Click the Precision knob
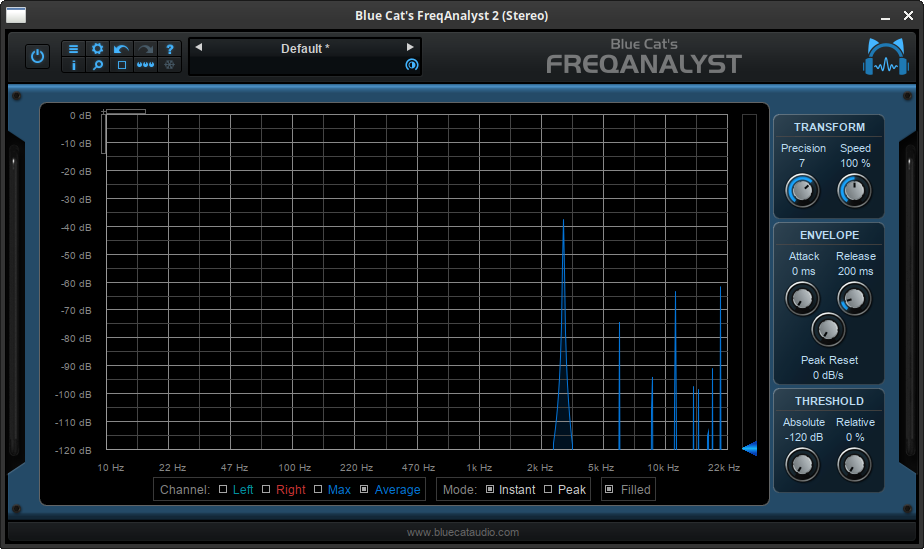The image size is (924, 549). coord(801,189)
